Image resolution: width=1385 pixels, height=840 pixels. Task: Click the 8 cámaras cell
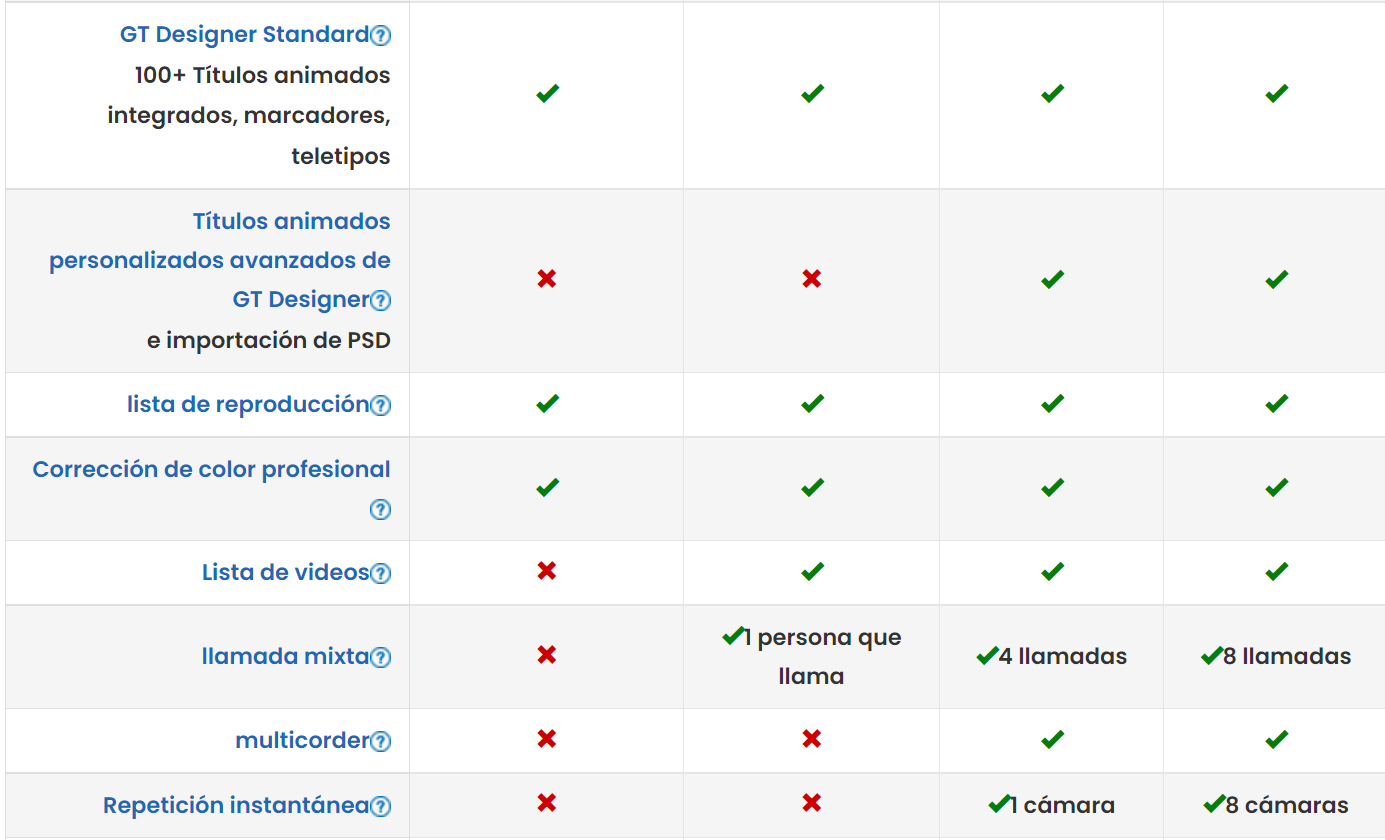(1276, 805)
